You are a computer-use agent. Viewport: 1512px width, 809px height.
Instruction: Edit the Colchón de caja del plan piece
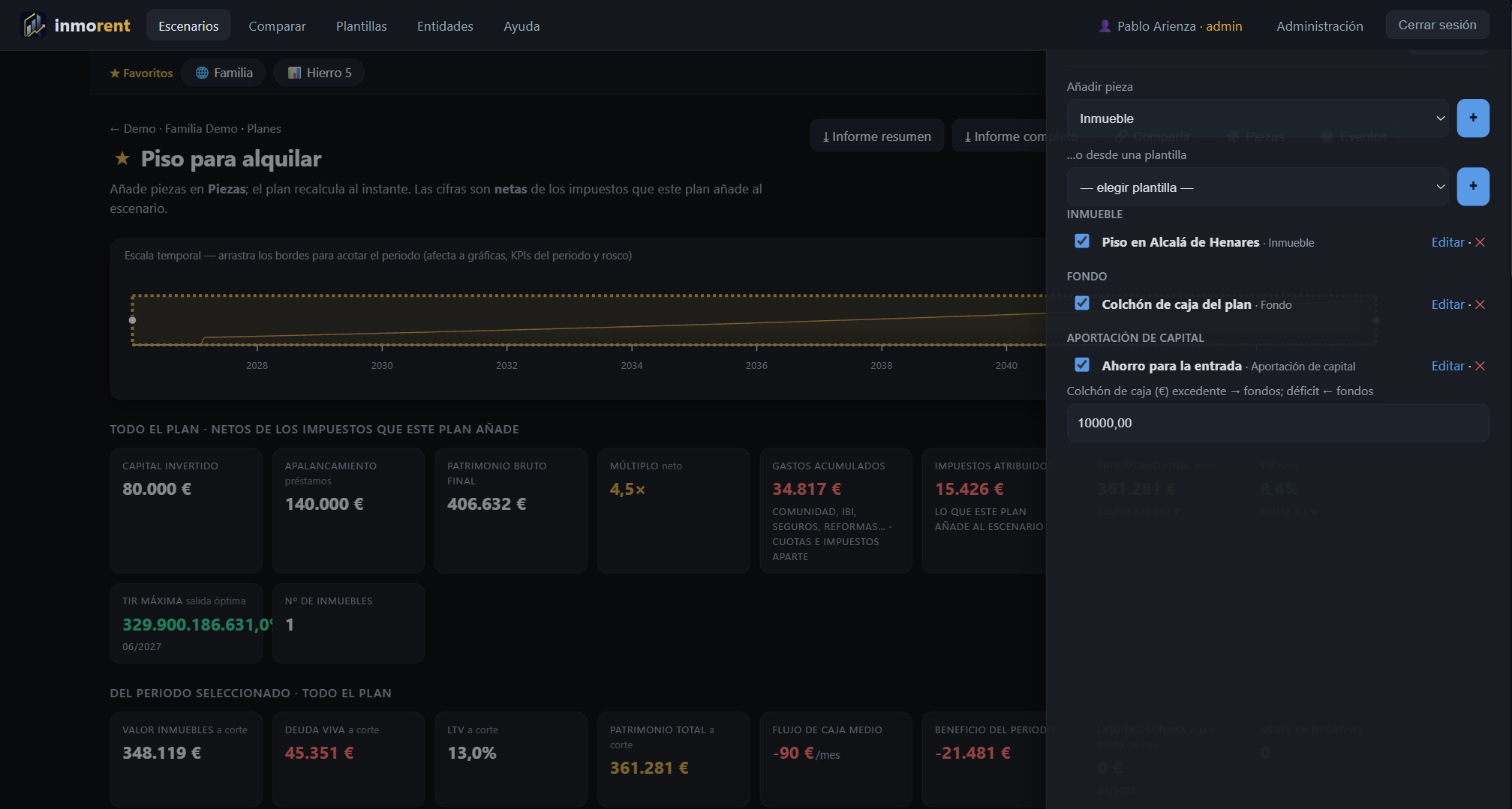pyautogui.click(x=1448, y=305)
